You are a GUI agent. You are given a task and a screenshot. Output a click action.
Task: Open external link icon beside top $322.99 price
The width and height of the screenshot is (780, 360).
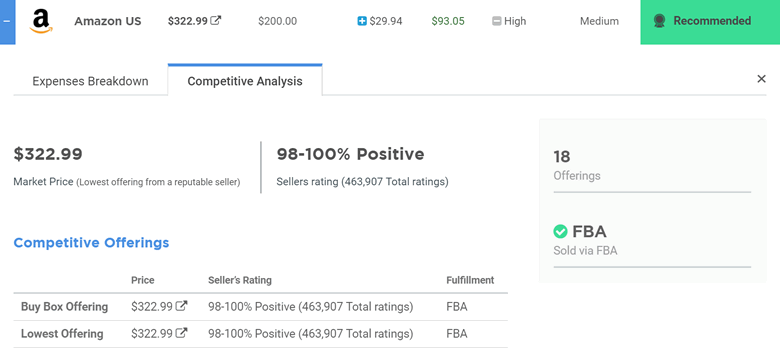pyautogui.click(x=215, y=20)
